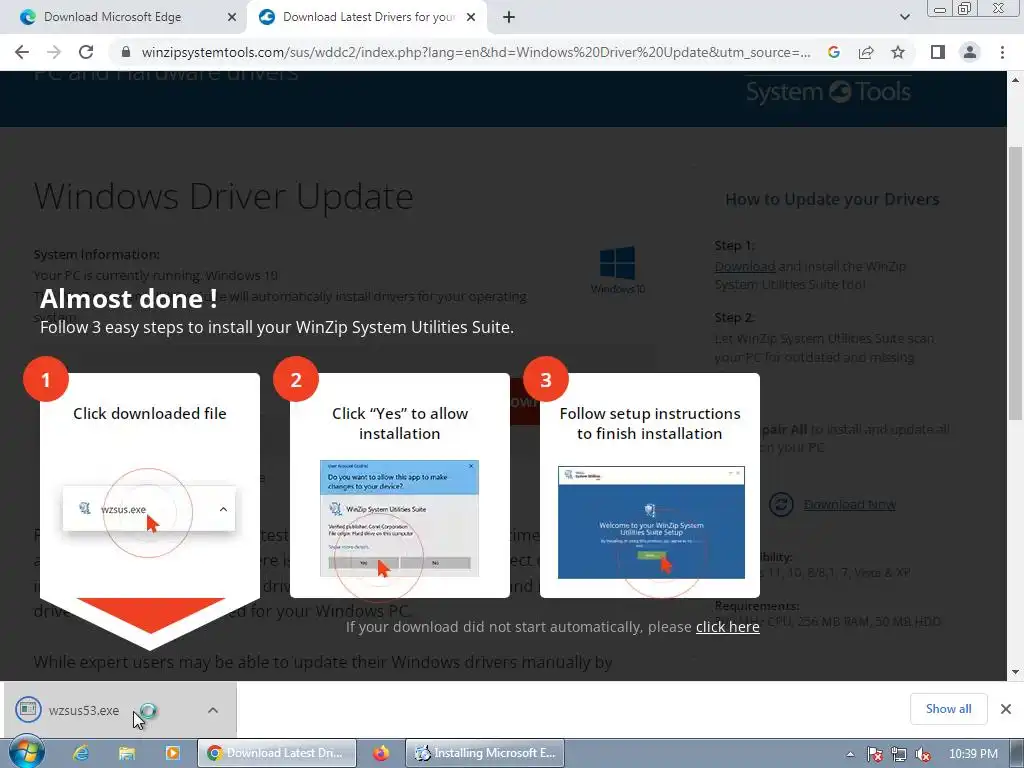
Task: Click the refresh icon beside Download Now
Action: click(781, 504)
